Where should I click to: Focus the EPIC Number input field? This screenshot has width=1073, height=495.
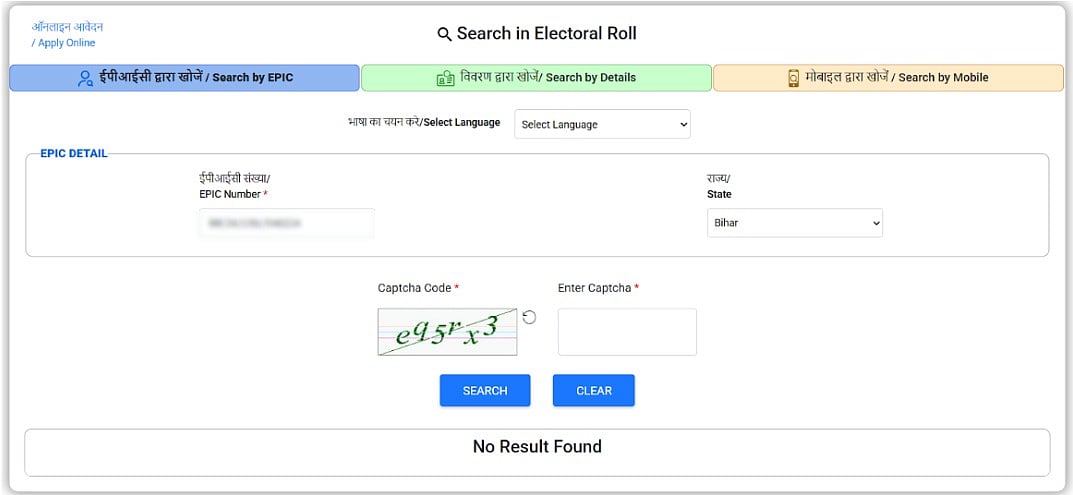(287, 223)
